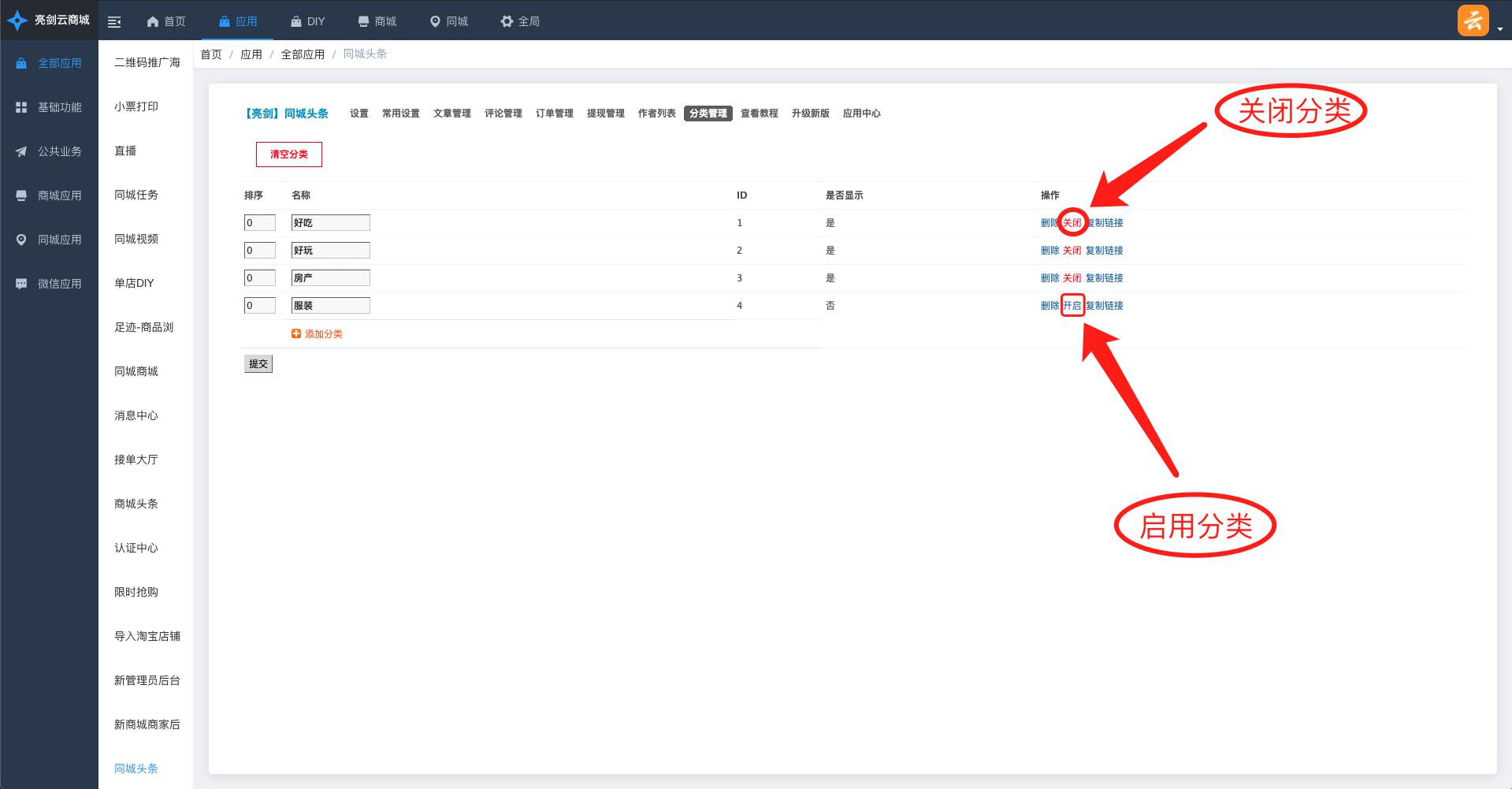1512x789 pixels.
Task: Click the sidebar collapse hamburger icon
Action: (x=114, y=22)
